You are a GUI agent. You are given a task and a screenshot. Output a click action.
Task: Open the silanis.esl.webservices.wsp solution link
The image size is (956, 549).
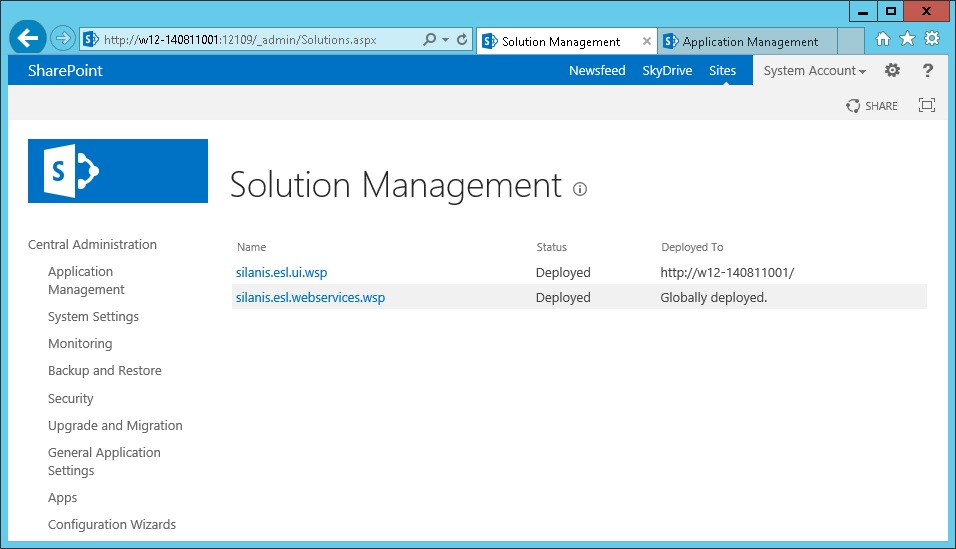[x=310, y=297]
